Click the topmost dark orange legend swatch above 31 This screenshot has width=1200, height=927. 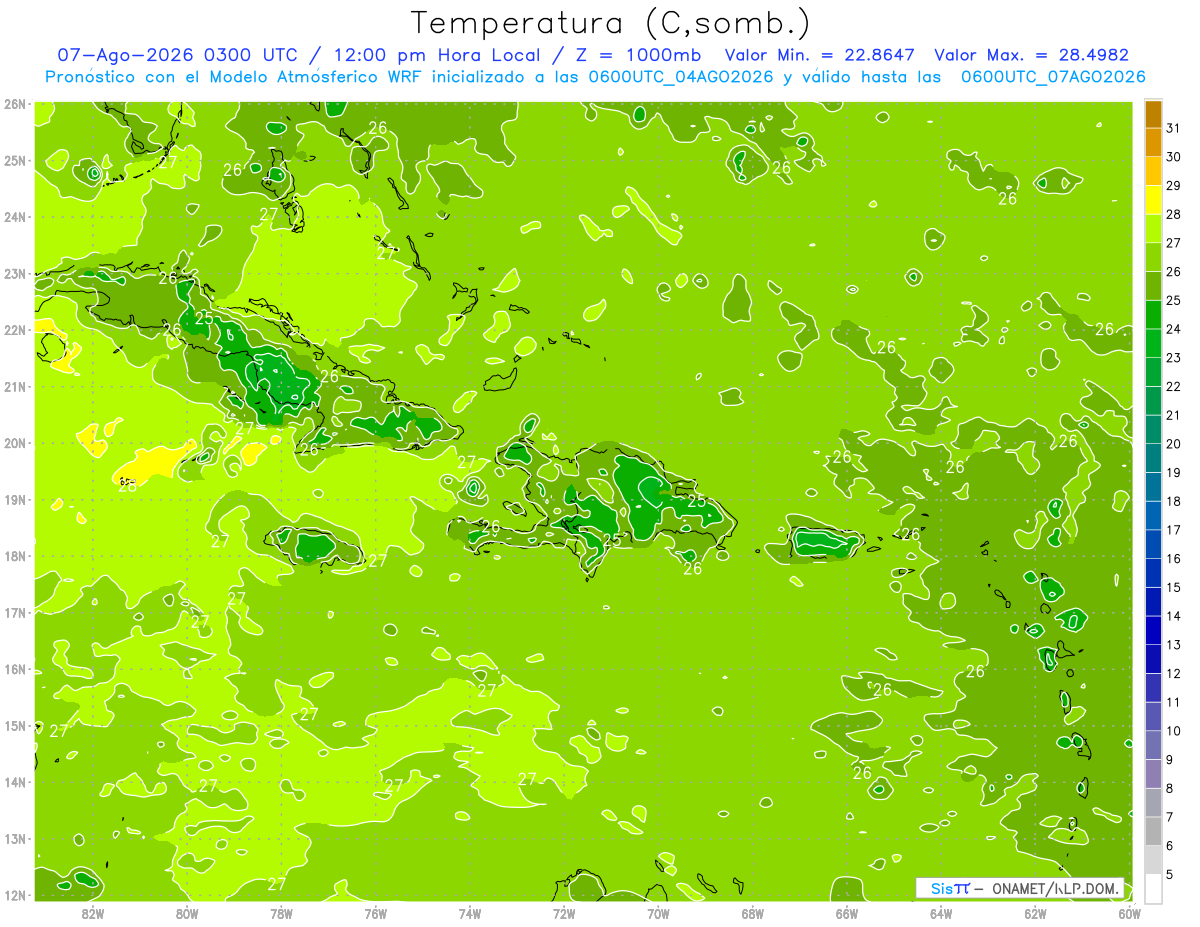pyautogui.click(x=1153, y=114)
